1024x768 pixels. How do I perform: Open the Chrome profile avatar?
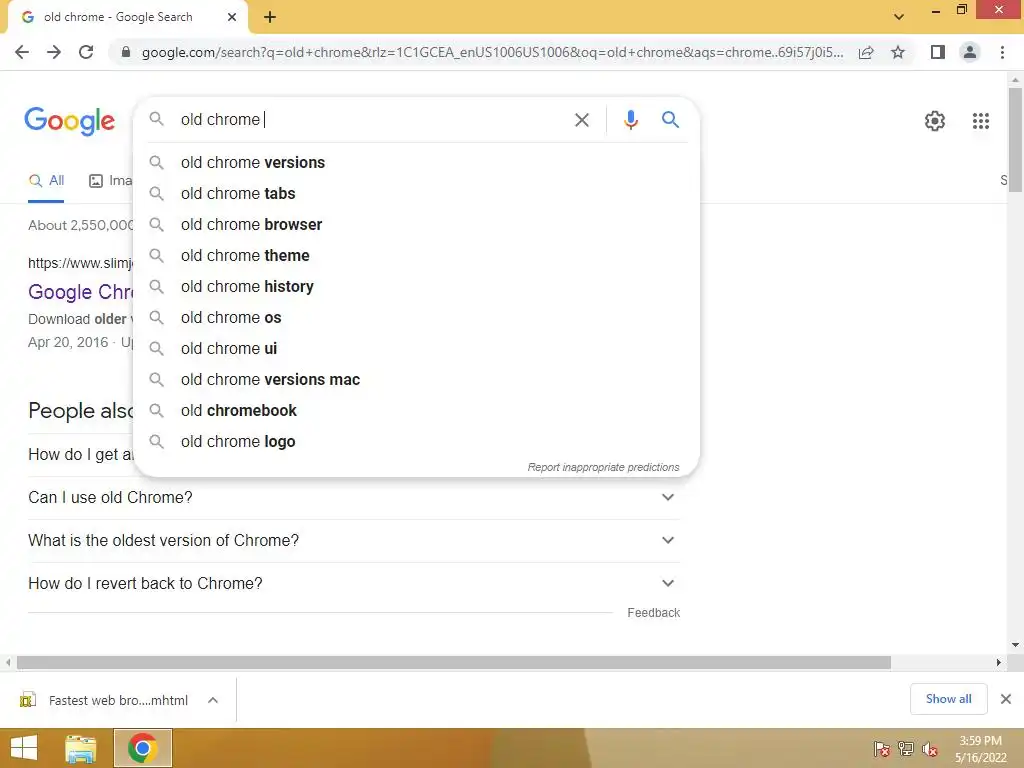coord(970,52)
